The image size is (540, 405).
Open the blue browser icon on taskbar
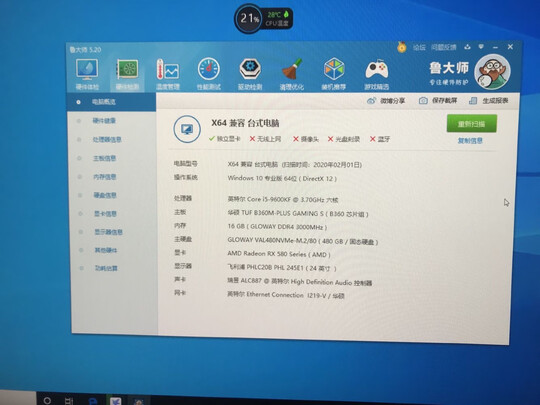point(93,401)
